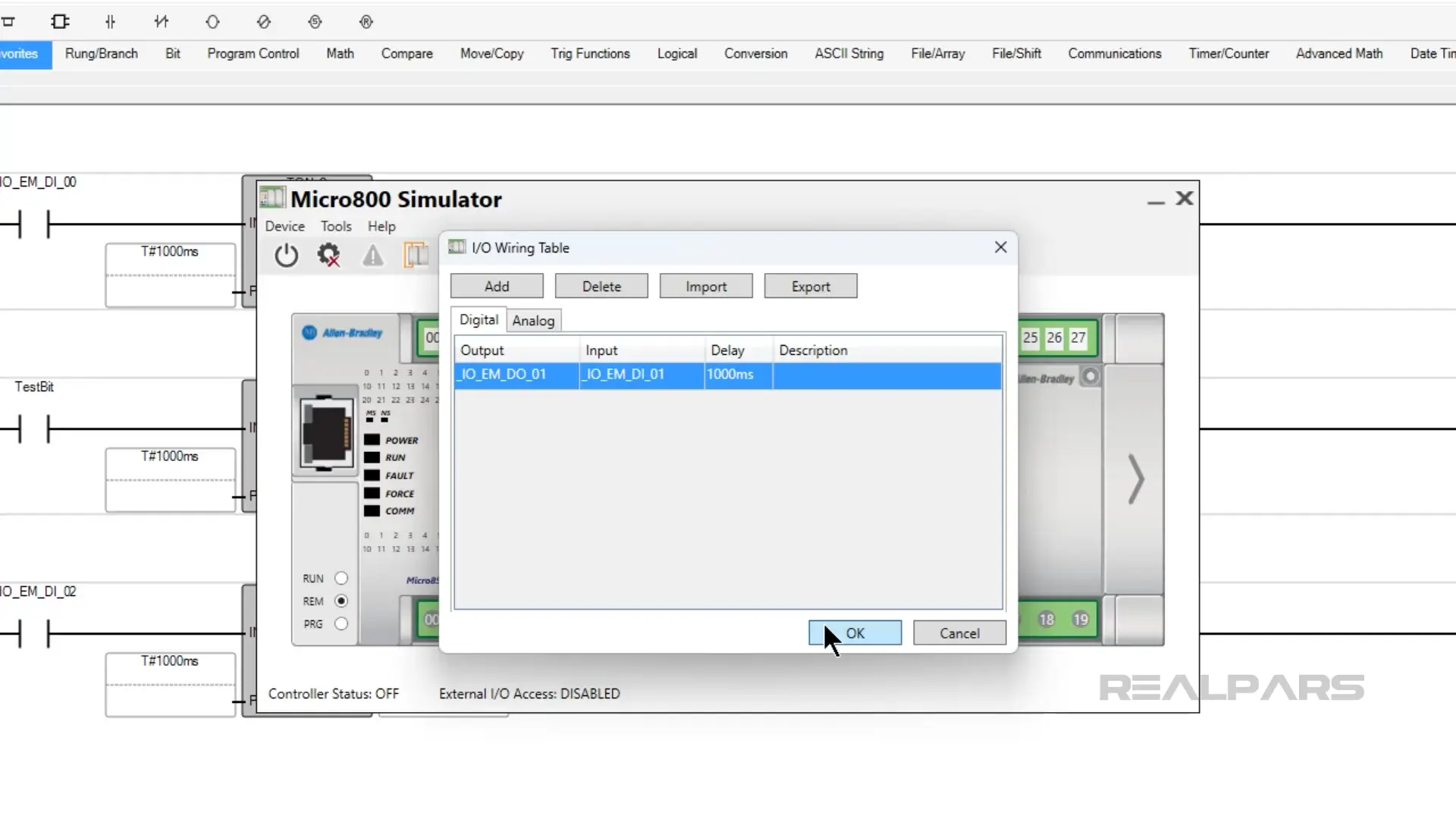1456x819 pixels.
Task: Click the Delete button in wiring table
Action: 601,287
